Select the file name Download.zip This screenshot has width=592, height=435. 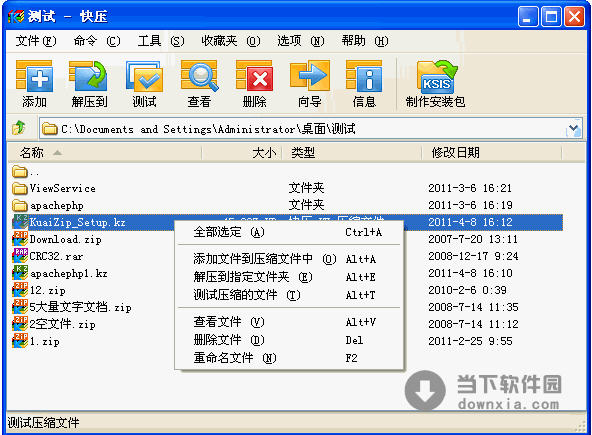[x=65, y=239]
